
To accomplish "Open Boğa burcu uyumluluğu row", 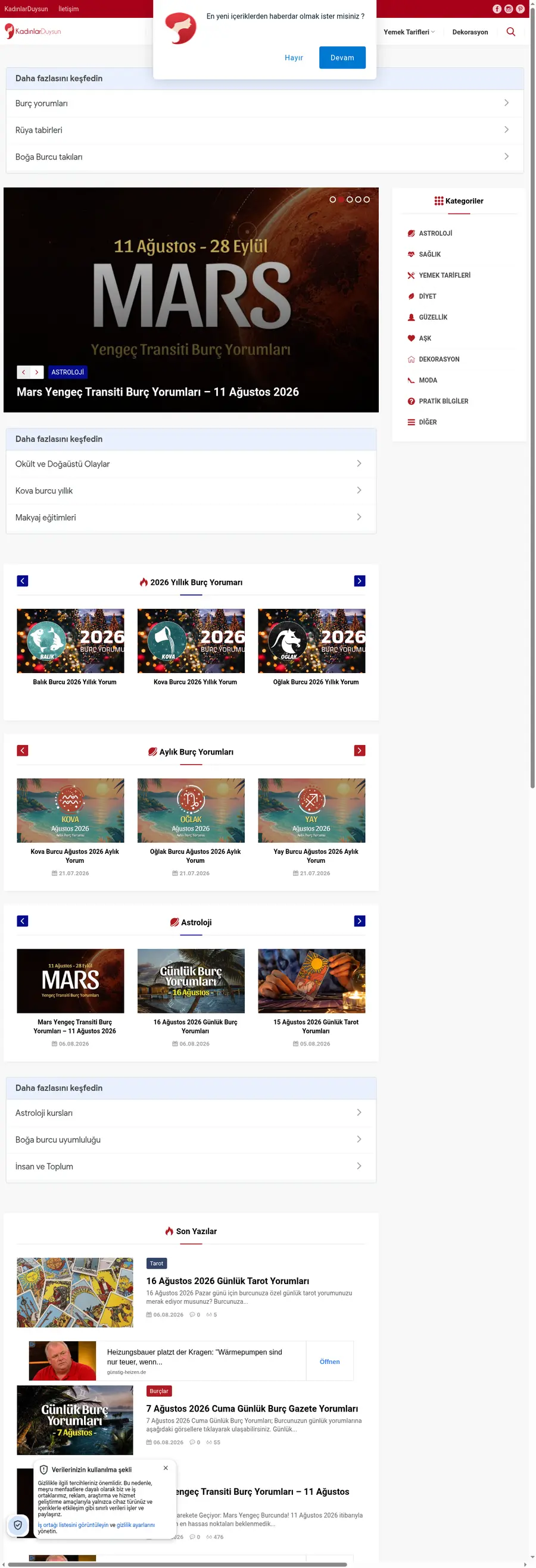I will coord(191,1140).
